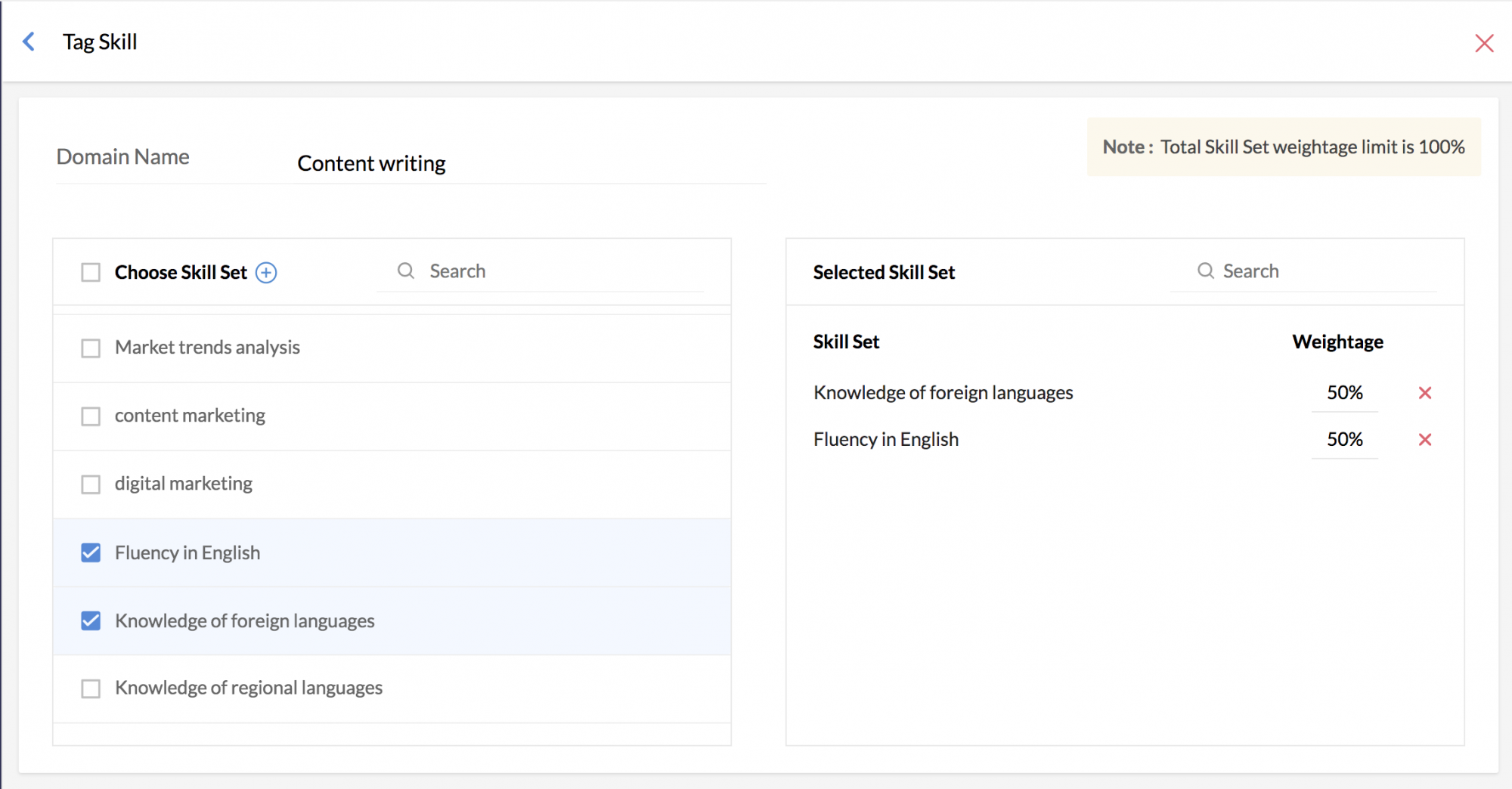Focus the Selected Skill Set search field
The width and height of the screenshot is (1512, 789).
tap(1303, 271)
